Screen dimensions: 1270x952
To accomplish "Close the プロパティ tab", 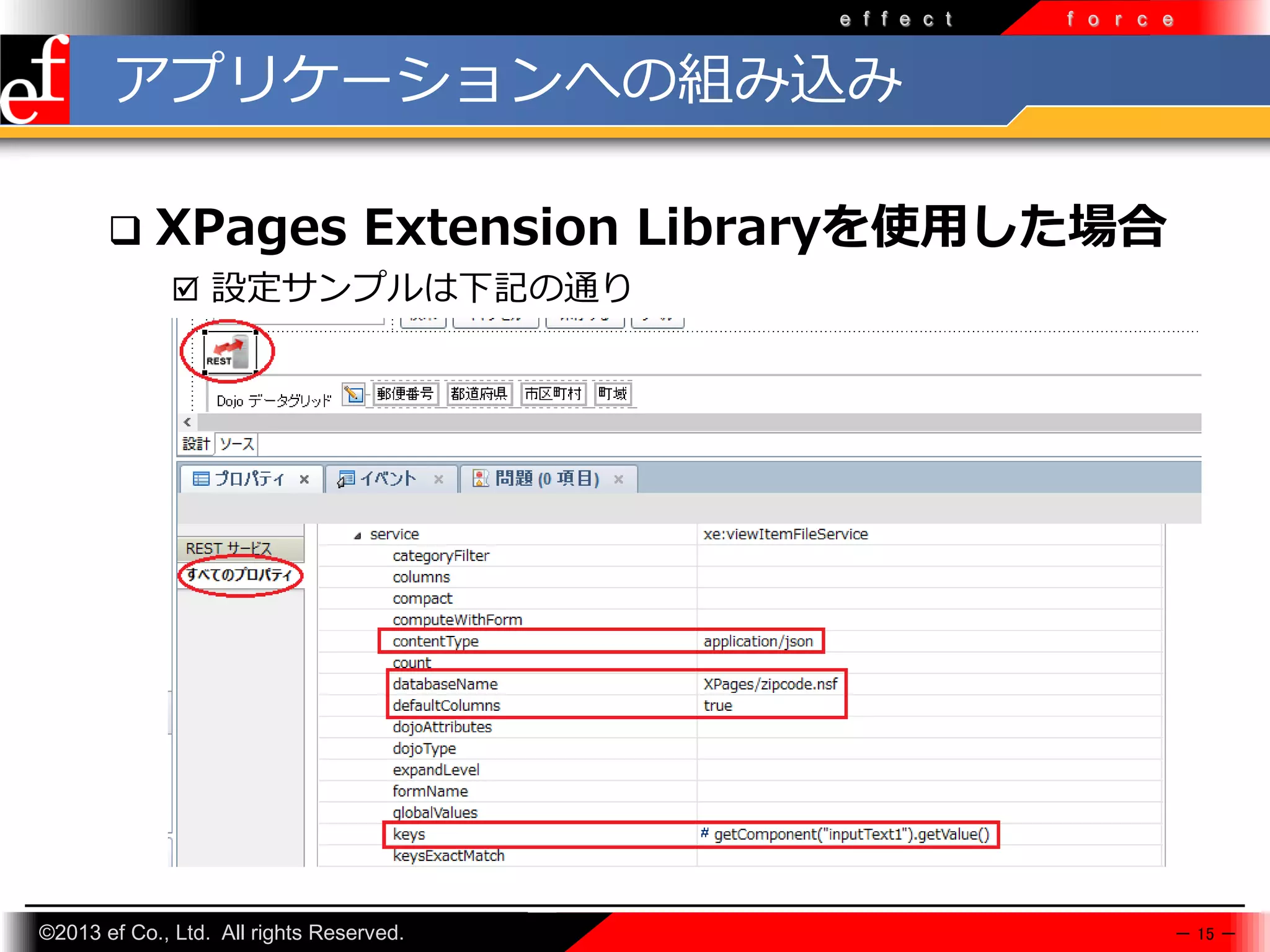I will tap(304, 479).
